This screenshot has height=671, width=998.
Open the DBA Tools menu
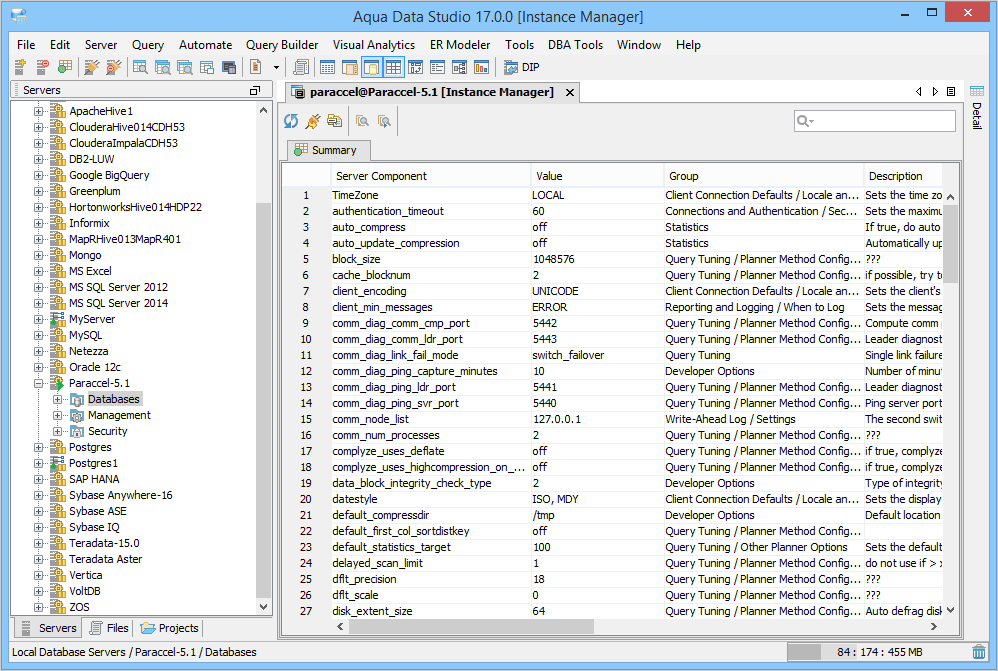(x=575, y=45)
